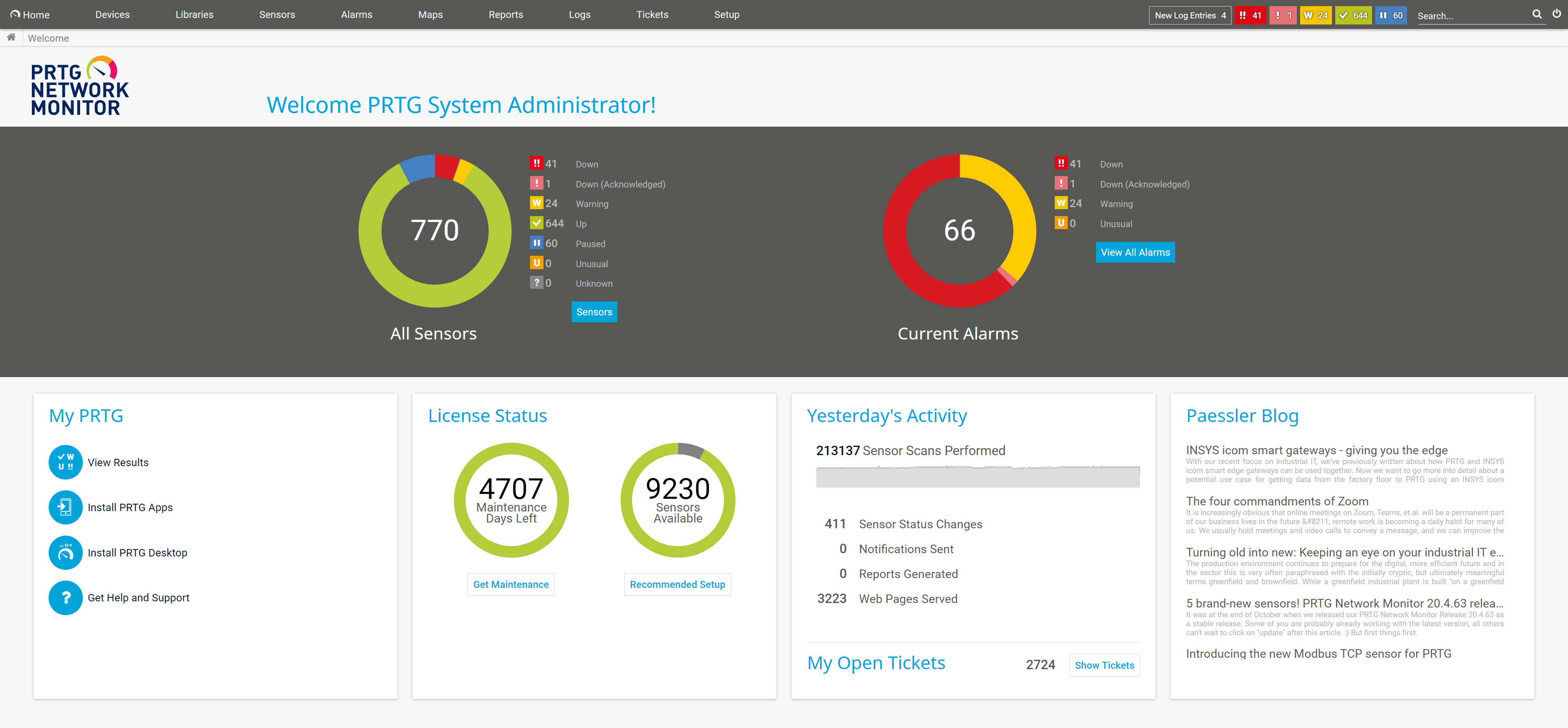Open blog post 5 brand-new sensors
The width and height of the screenshot is (1568, 728).
[x=1344, y=603]
